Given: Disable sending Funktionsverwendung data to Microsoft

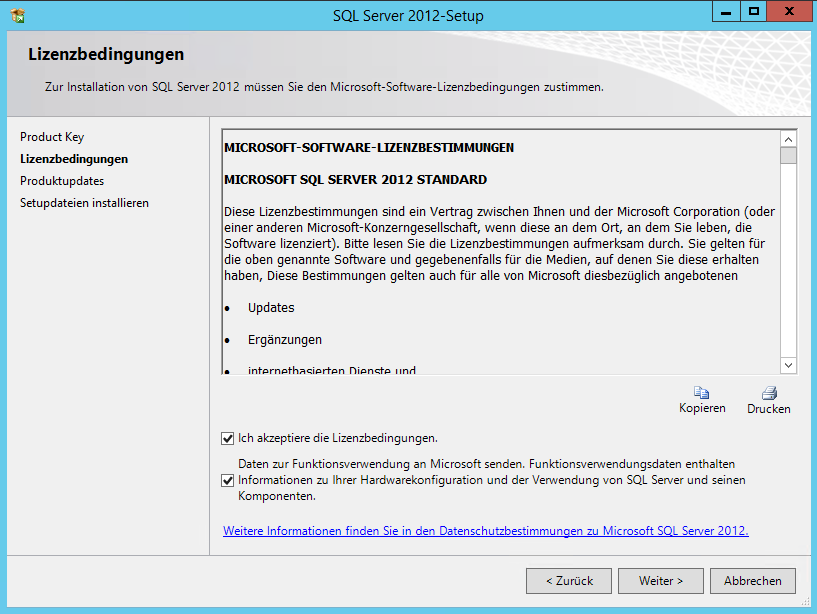Looking at the screenshot, I should pos(228,480).
